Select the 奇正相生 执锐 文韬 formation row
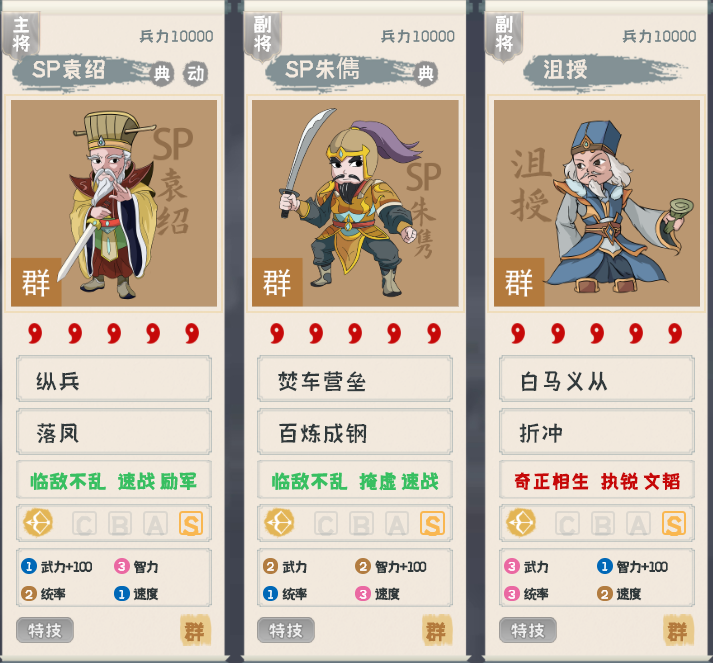 [x=597, y=480]
